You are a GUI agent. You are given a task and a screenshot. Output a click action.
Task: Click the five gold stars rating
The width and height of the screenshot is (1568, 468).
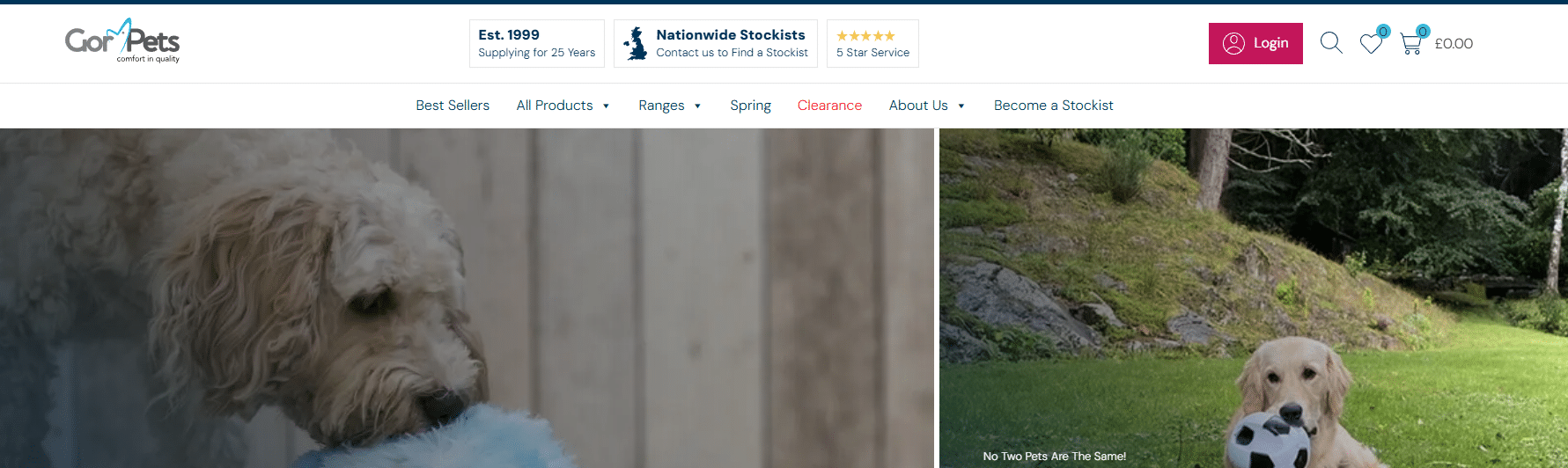point(865,36)
